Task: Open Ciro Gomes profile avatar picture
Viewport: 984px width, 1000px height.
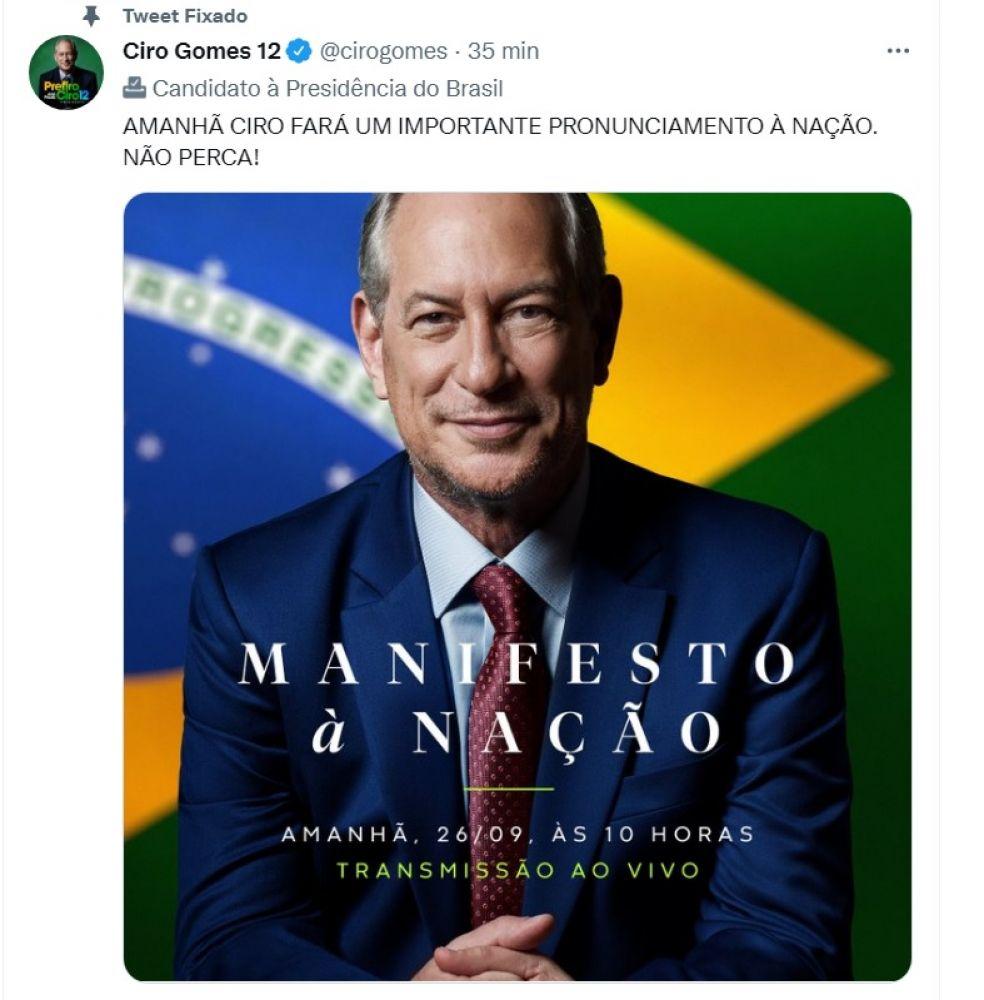Action: pos(66,72)
